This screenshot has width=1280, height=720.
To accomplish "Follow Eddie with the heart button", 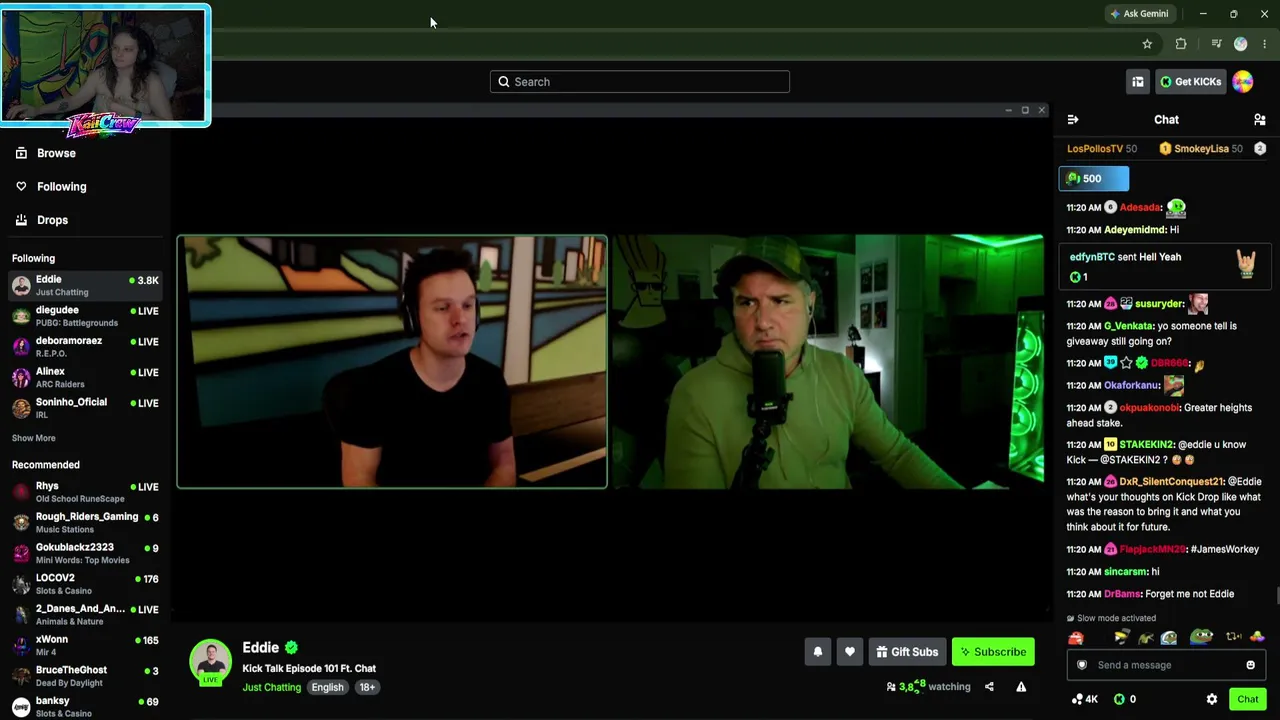I will click(x=850, y=652).
